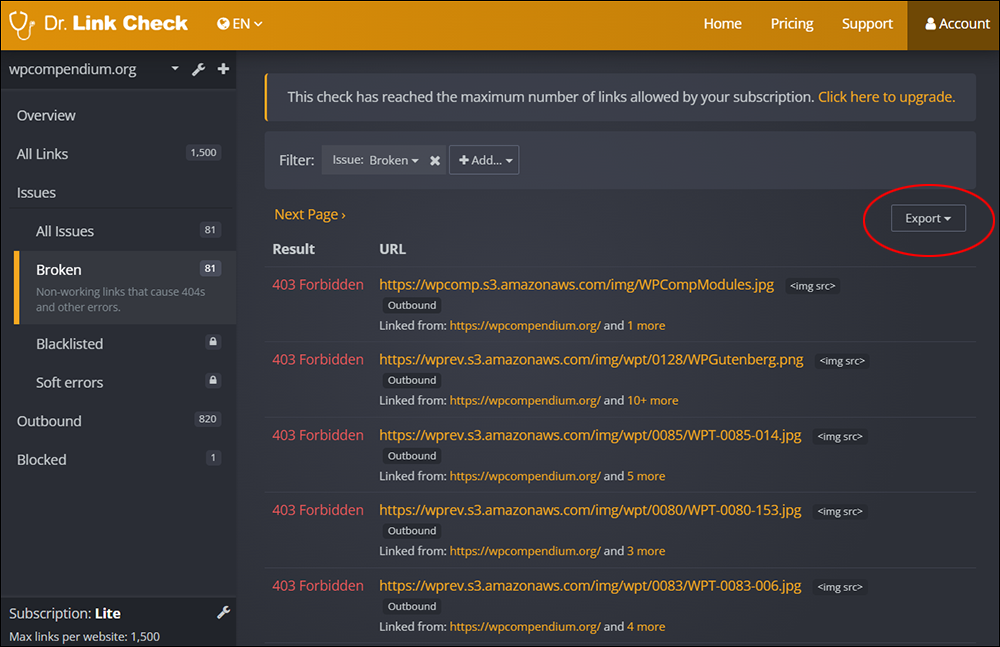Open the WPGutenberg.png broken link
Screen dimensions: 1000x647
(x=591, y=359)
